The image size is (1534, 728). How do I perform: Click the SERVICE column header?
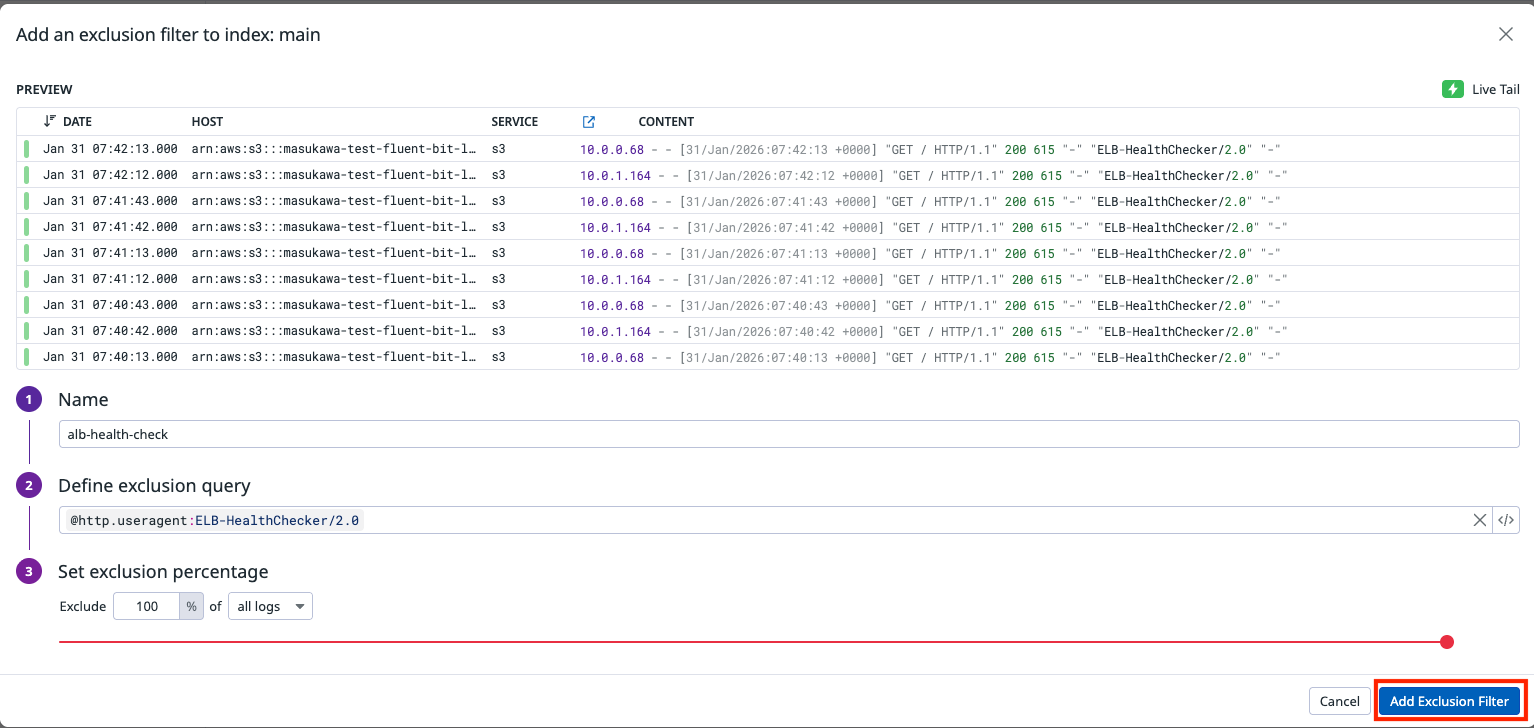tap(514, 122)
